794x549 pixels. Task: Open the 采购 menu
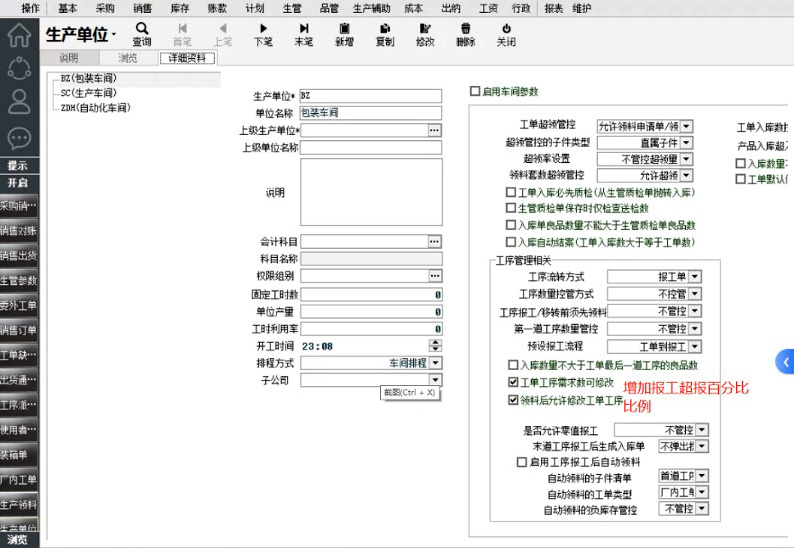(x=105, y=8)
